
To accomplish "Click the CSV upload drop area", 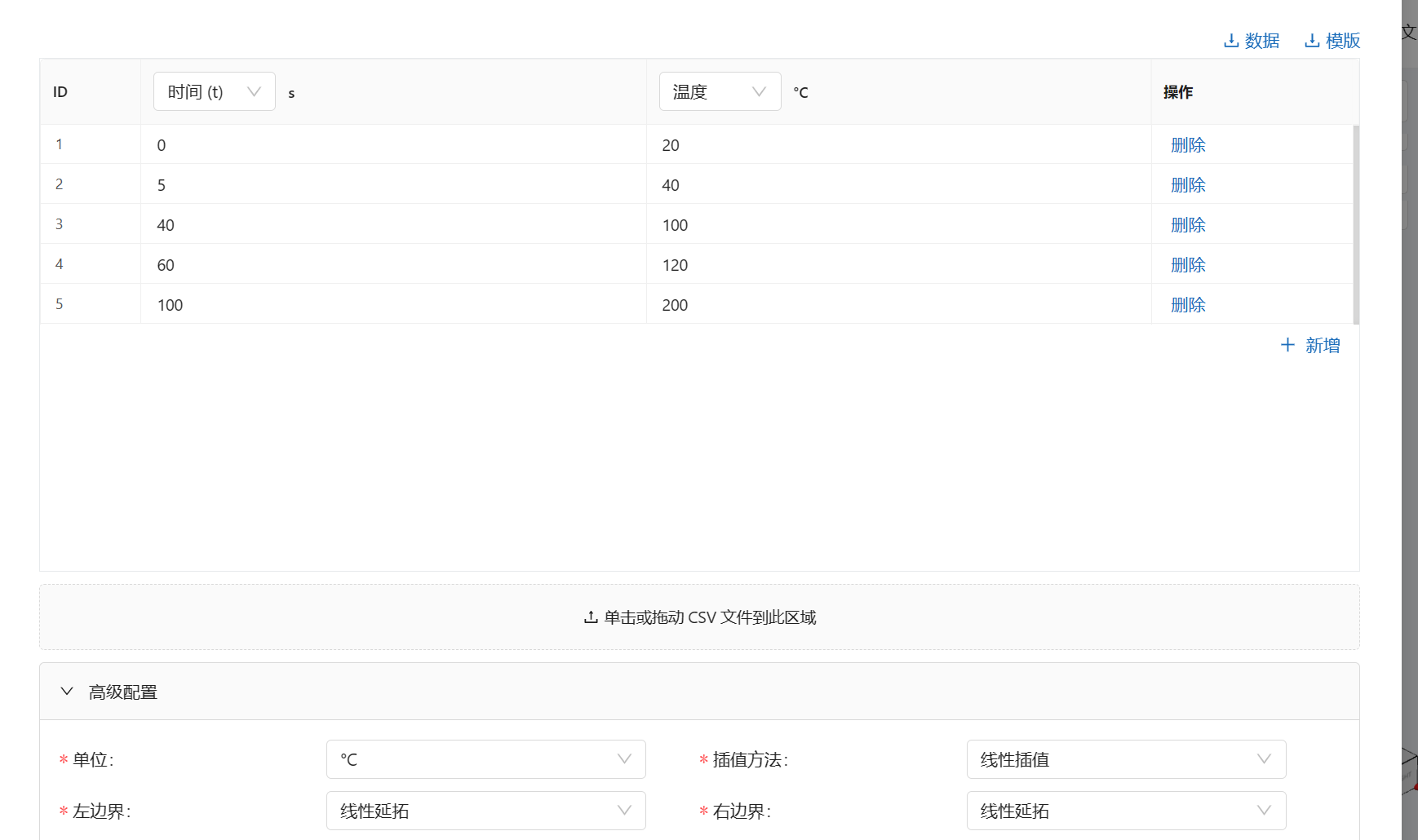I will [699, 617].
